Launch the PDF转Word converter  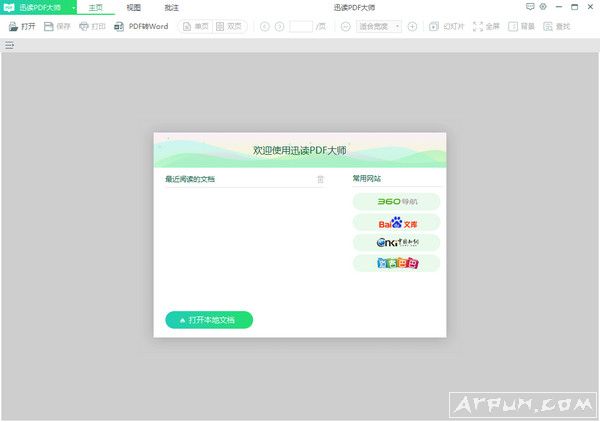pyautogui.click(x=141, y=26)
